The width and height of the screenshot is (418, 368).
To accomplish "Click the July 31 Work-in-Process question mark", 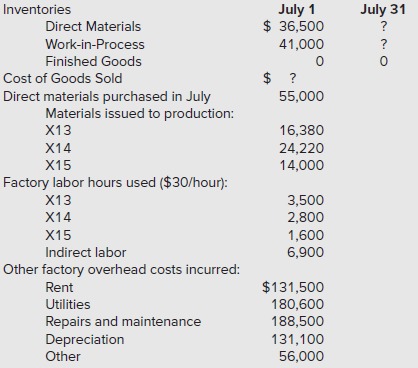I will pyautogui.click(x=384, y=44).
